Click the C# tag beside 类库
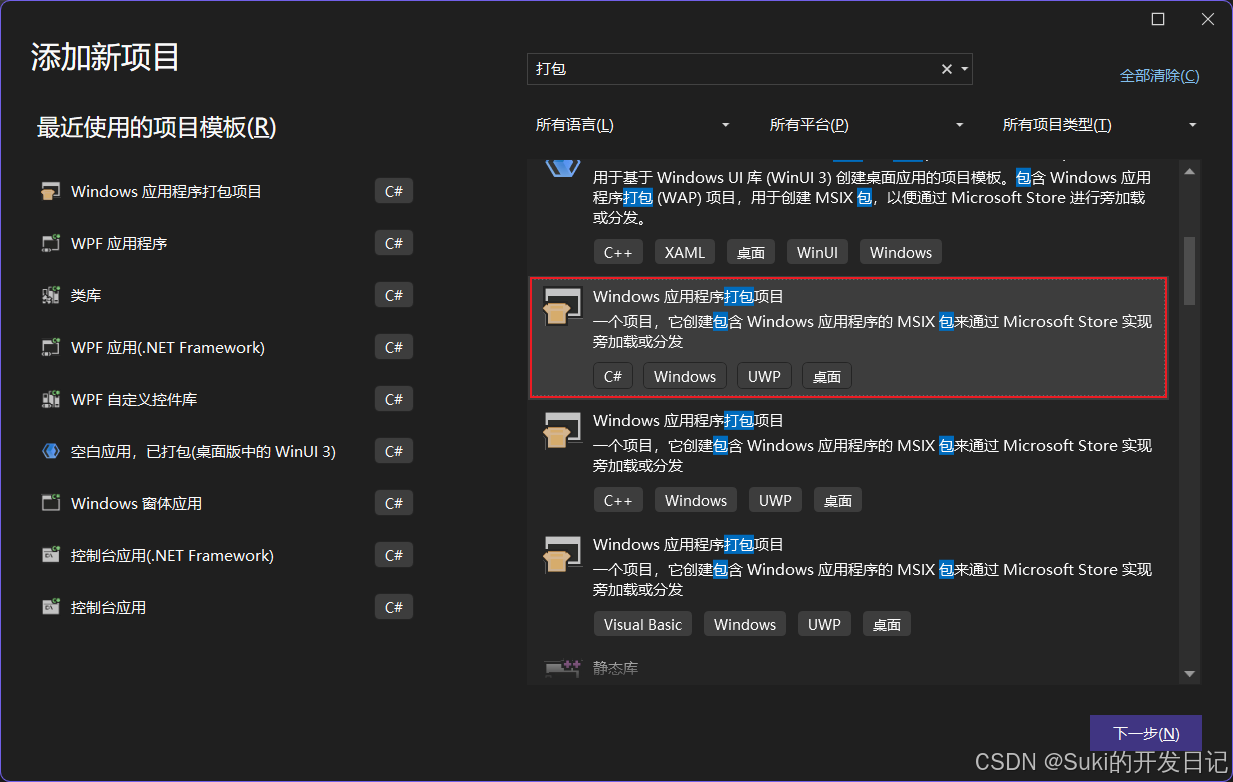1233x782 pixels. click(394, 295)
